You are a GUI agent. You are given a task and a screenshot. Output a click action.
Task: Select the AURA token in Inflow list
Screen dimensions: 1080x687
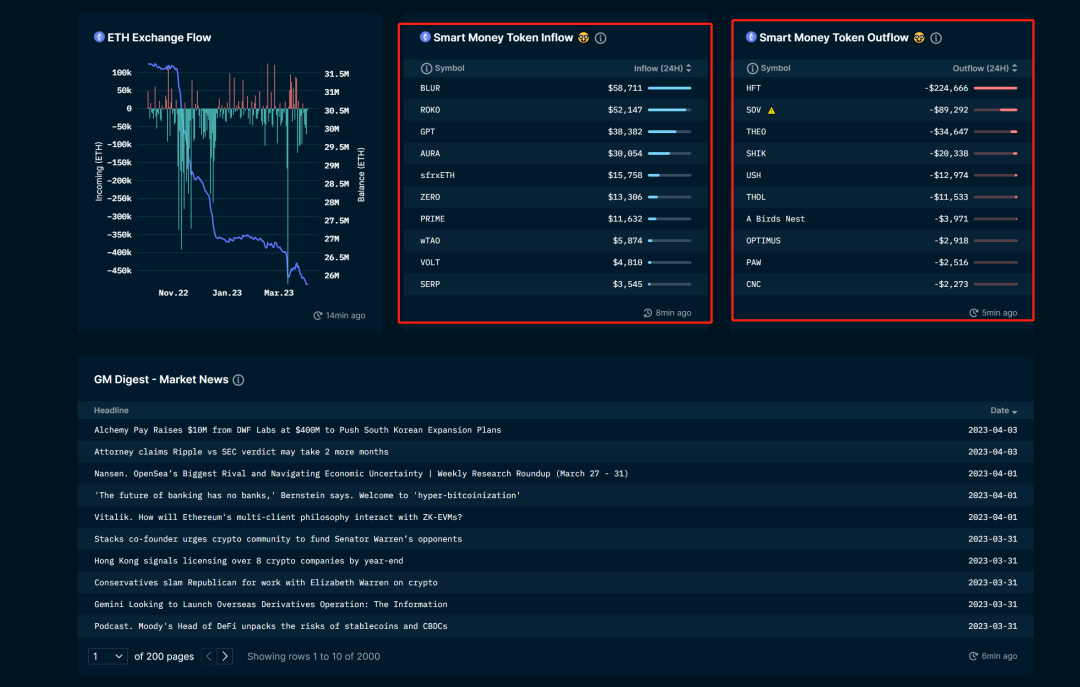(x=430, y=154)
